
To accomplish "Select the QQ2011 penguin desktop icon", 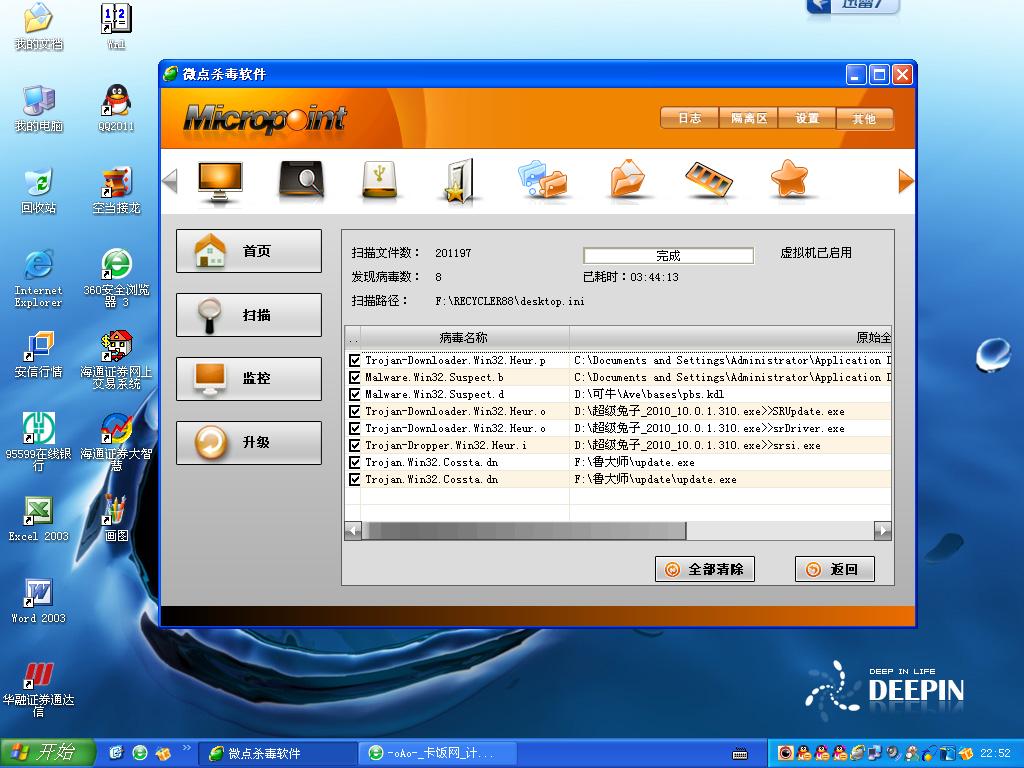I will pyautogui.click(x=116, y=109).
